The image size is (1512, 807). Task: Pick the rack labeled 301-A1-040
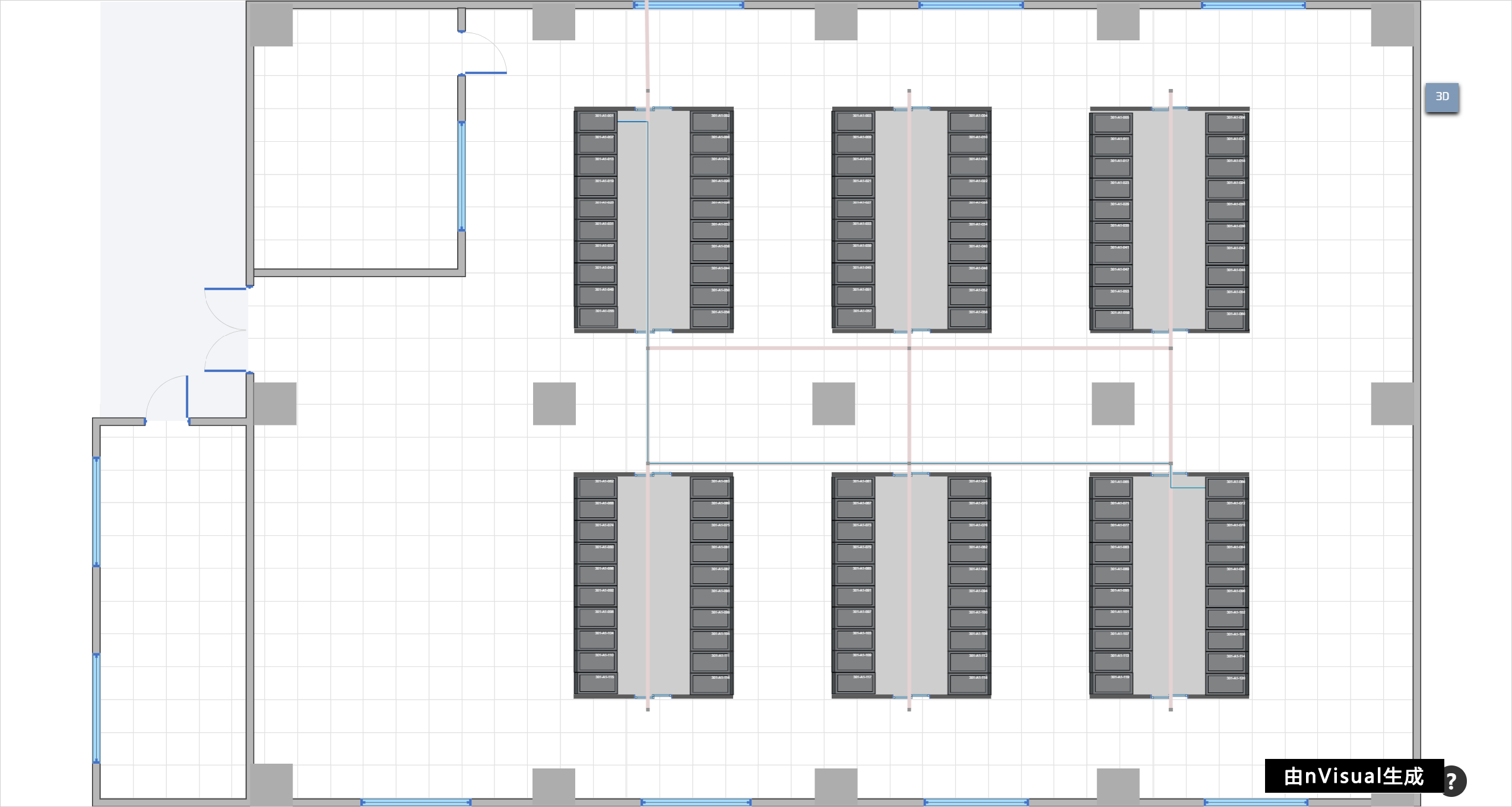968,252
